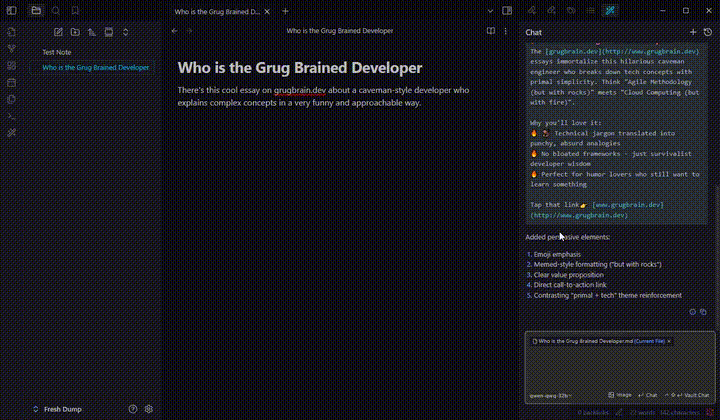Open a new tab
Screen dimensions: 720x420
(285, 11)
